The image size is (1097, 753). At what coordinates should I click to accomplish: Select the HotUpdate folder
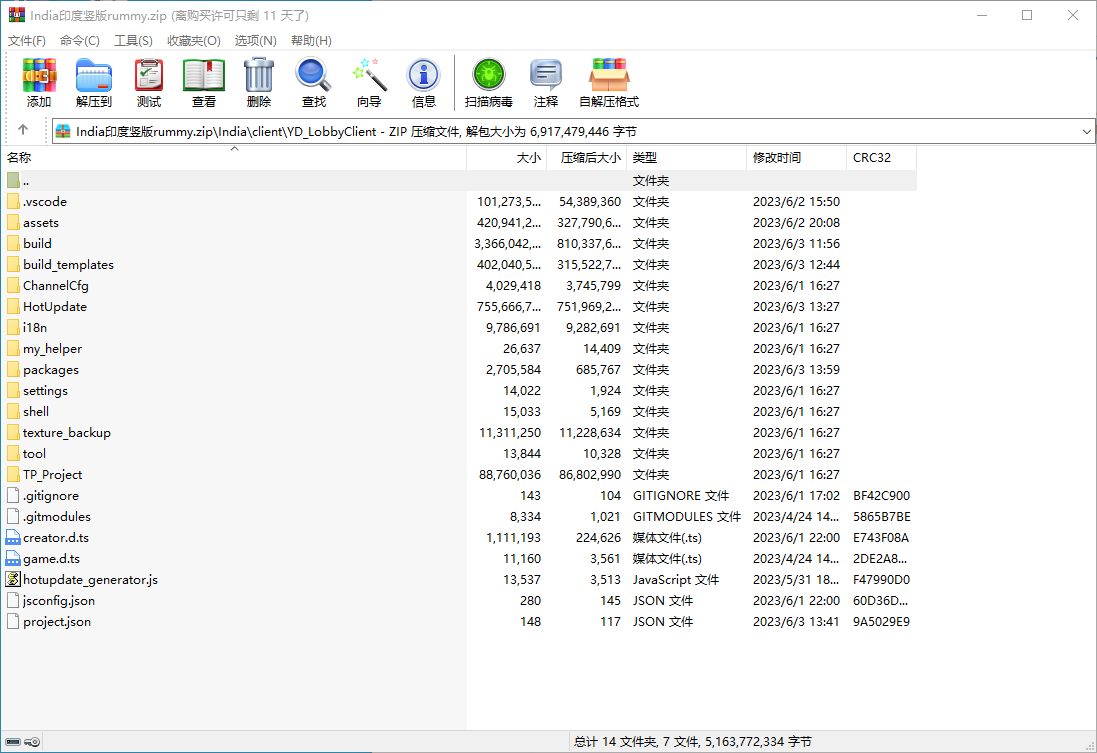pyautogui.click(x=55, y=307)
